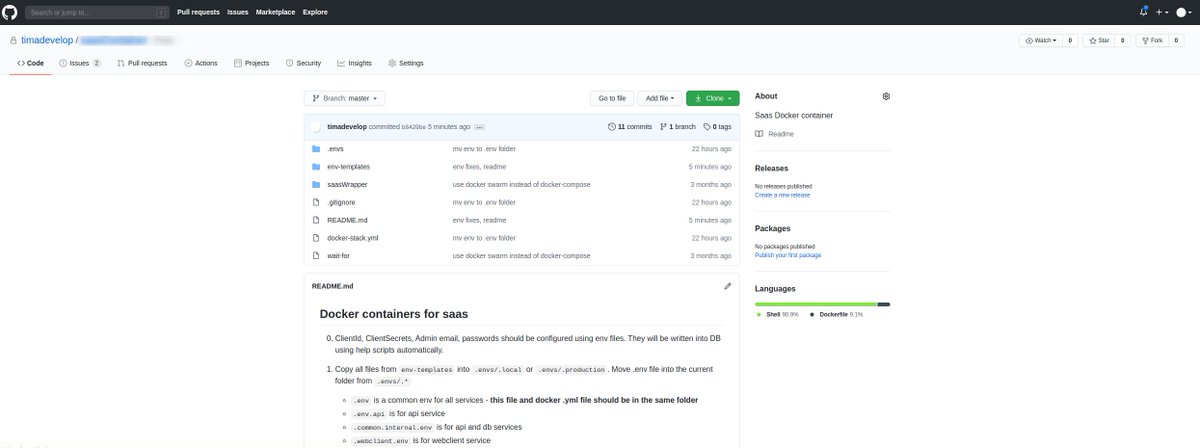Go to Marketplace
This screenshot has width=1200, height=448.
(x=276, y=12)
